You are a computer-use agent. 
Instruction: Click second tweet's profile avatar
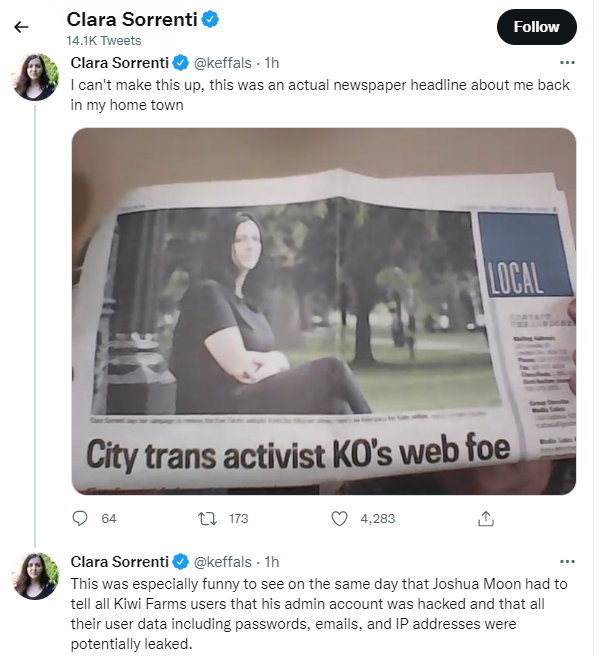pyautogui.click(x=35, y=575)
